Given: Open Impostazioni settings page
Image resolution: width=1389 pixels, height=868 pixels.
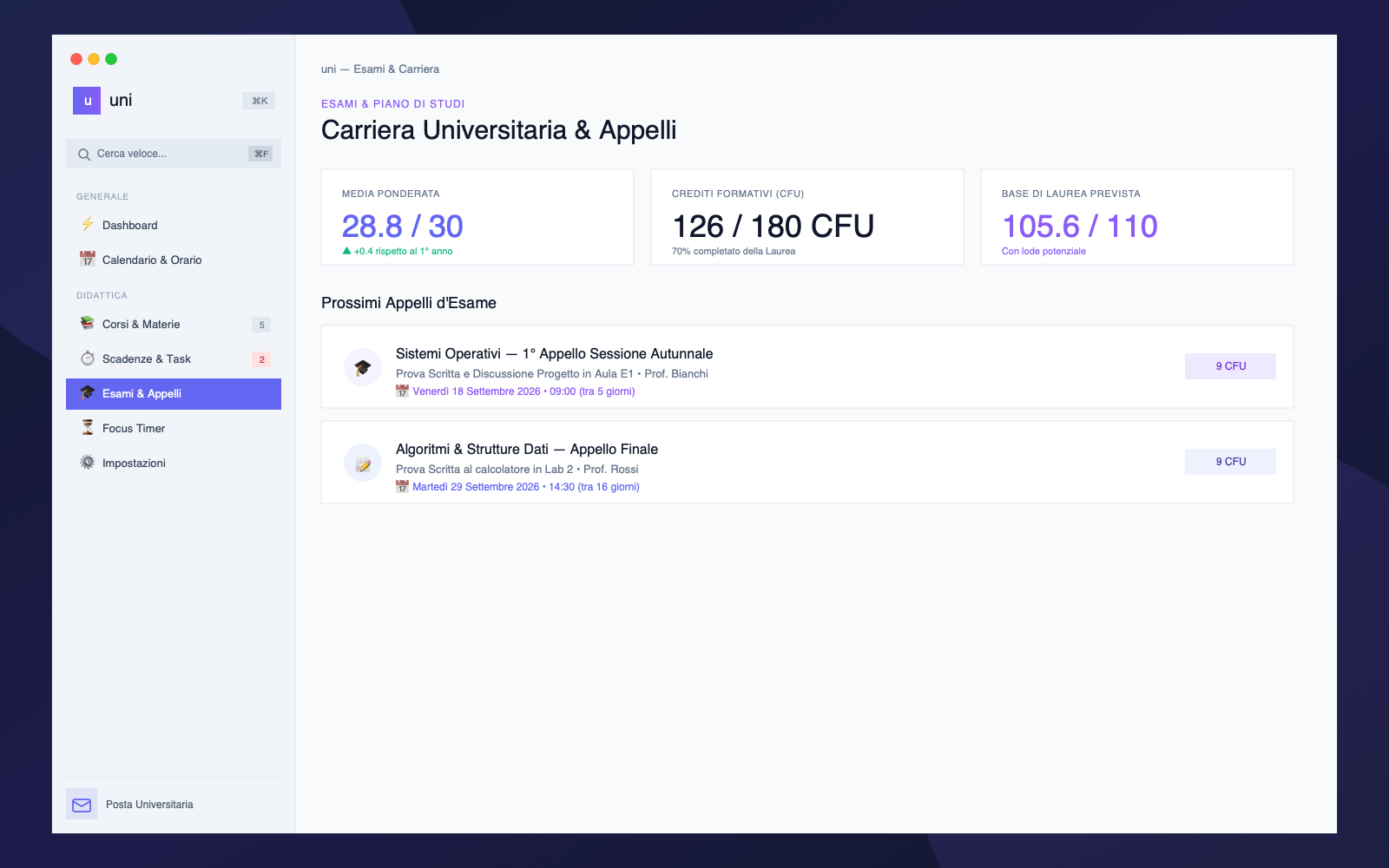Looking at the screenshot, I should tap(174, 463).
